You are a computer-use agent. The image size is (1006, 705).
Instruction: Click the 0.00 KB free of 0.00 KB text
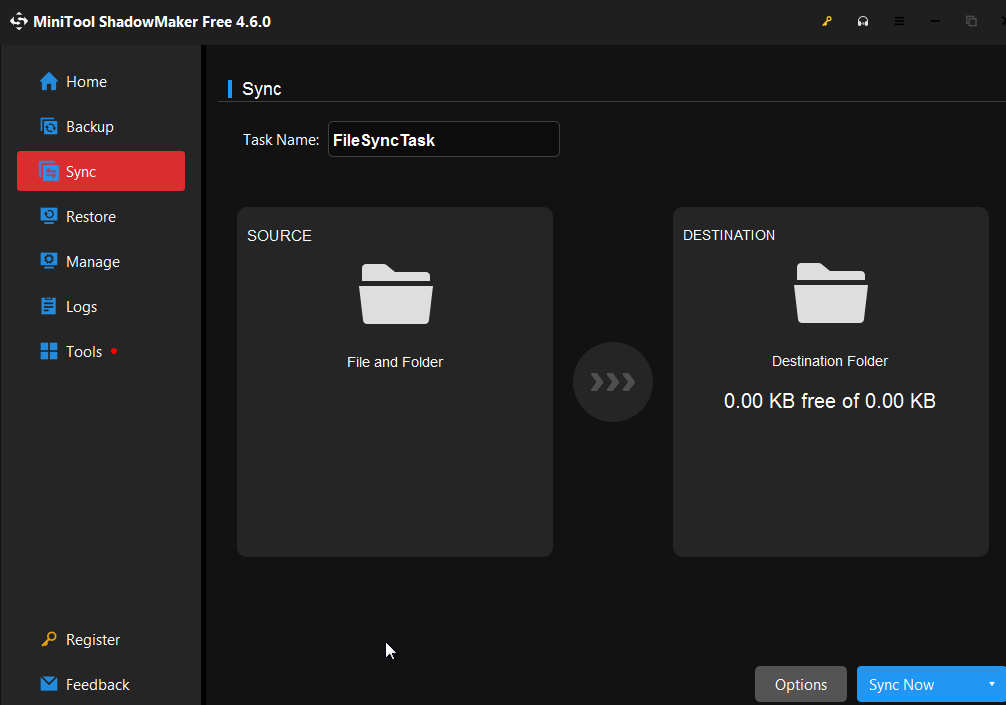(830, 401)
